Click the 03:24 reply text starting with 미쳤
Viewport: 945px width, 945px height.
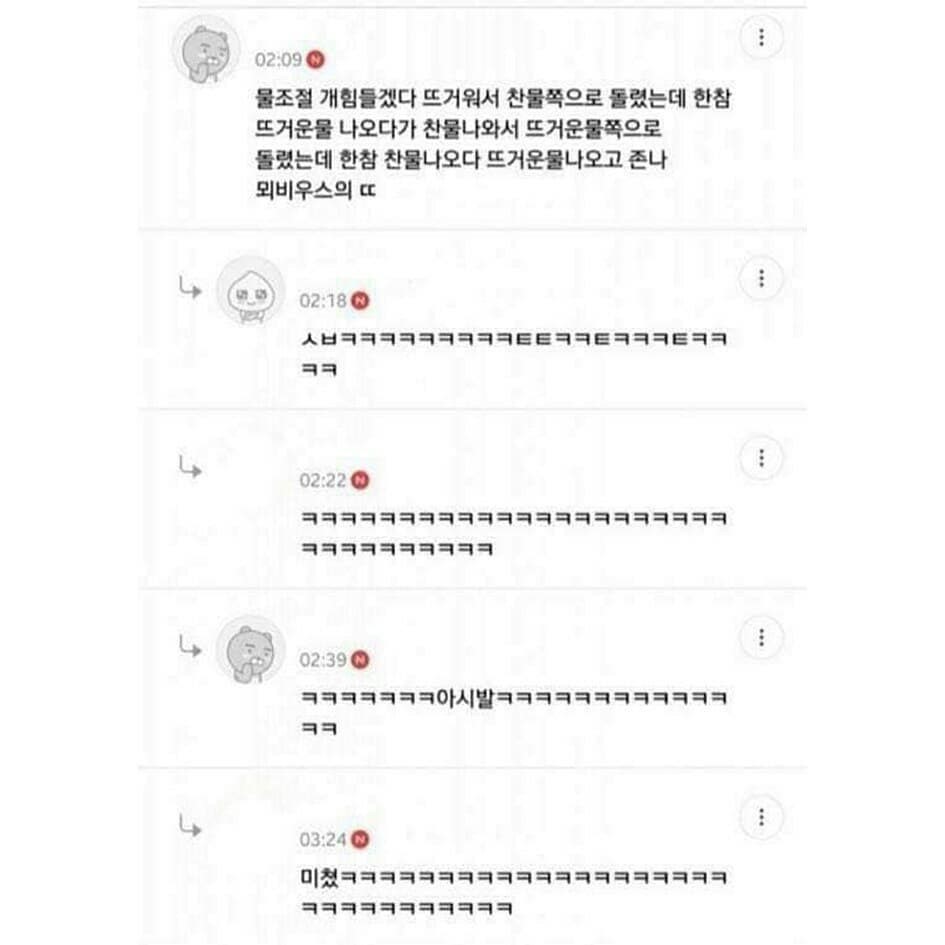tap(513, 892)
